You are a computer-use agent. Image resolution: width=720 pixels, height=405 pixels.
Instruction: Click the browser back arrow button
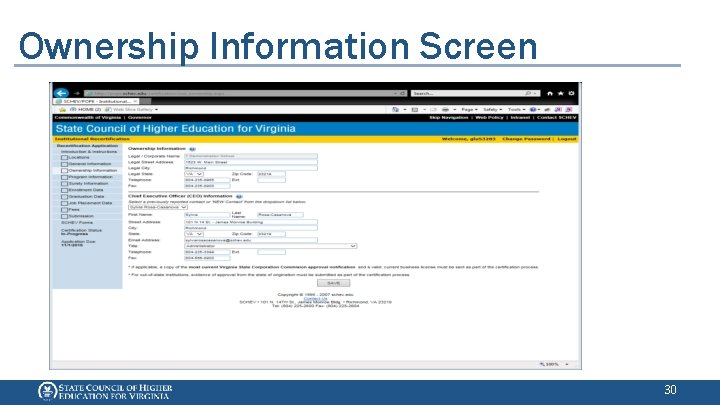coord(61,93)
